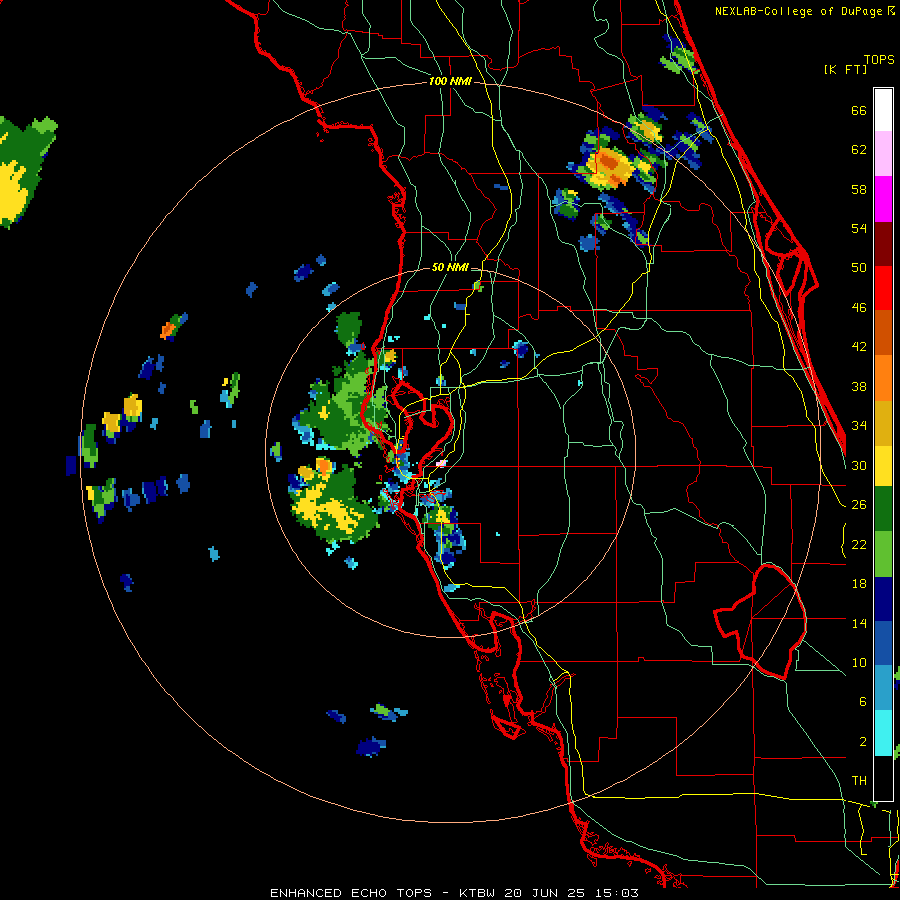Click the 62 value on the scale

tap(859, 150)
